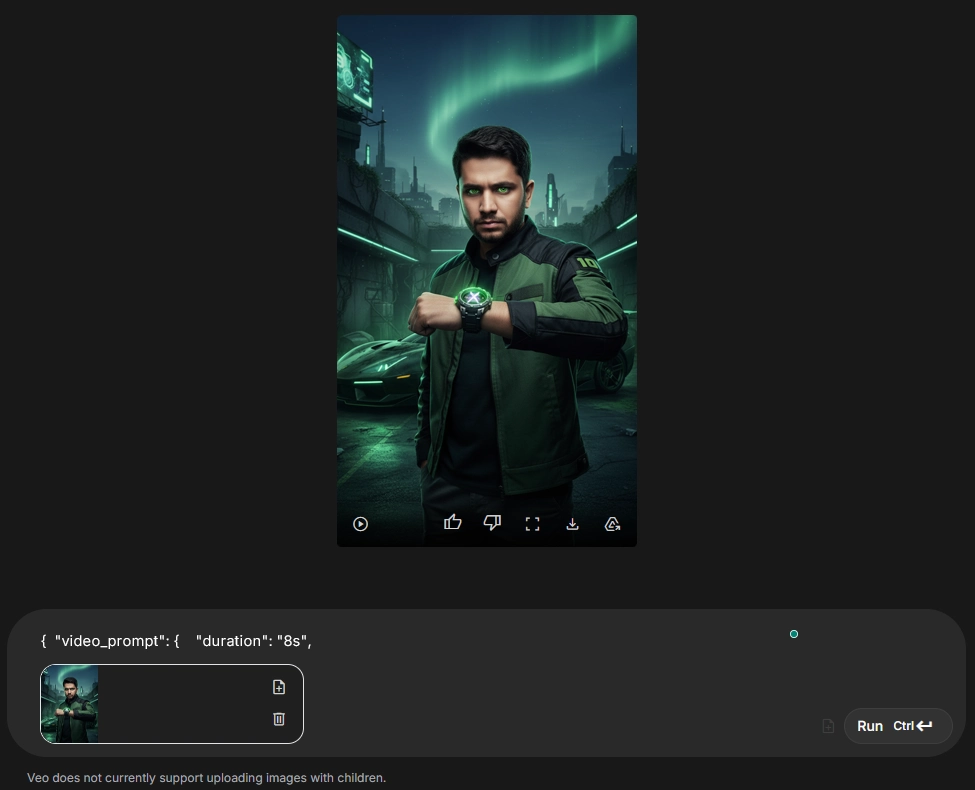
Task: Download the generated video
Action: (x=572, y=524)
